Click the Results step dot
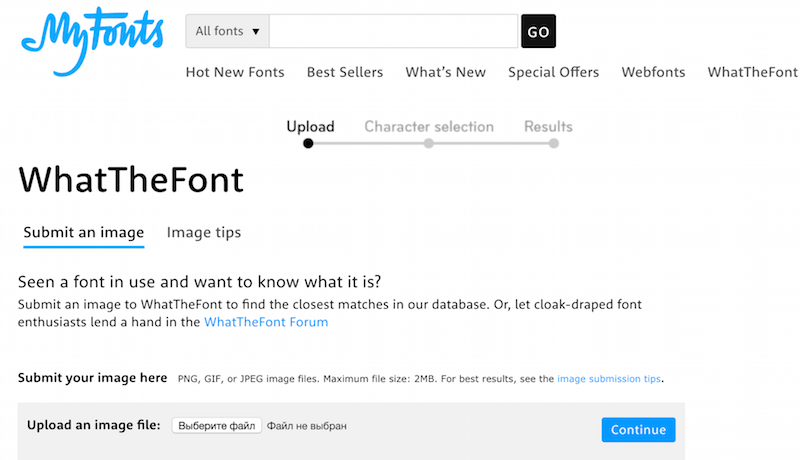Viewport: 800px width, 460px height. pos(554,144)
